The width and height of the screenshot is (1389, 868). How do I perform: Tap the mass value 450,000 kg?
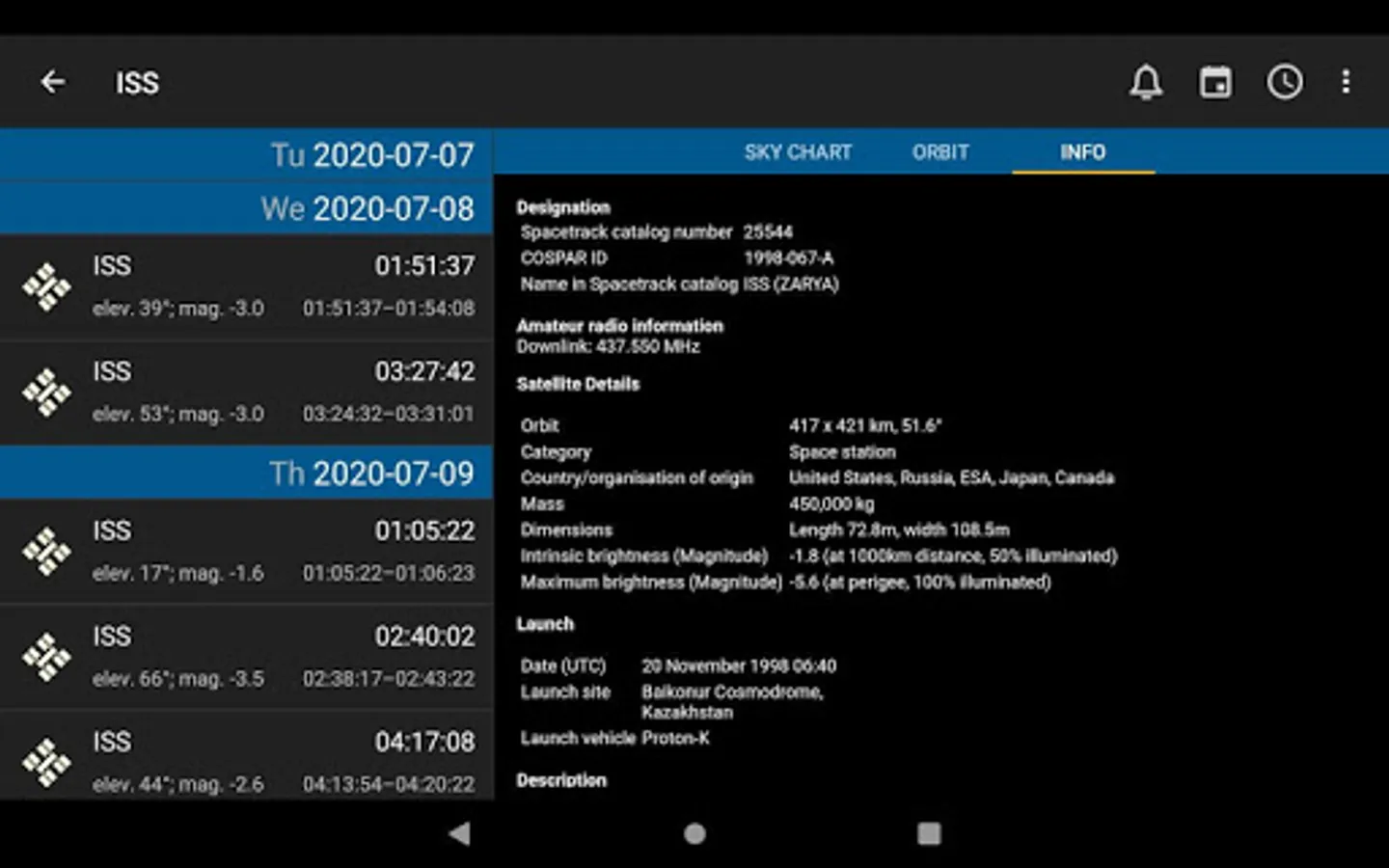point(831,503)
